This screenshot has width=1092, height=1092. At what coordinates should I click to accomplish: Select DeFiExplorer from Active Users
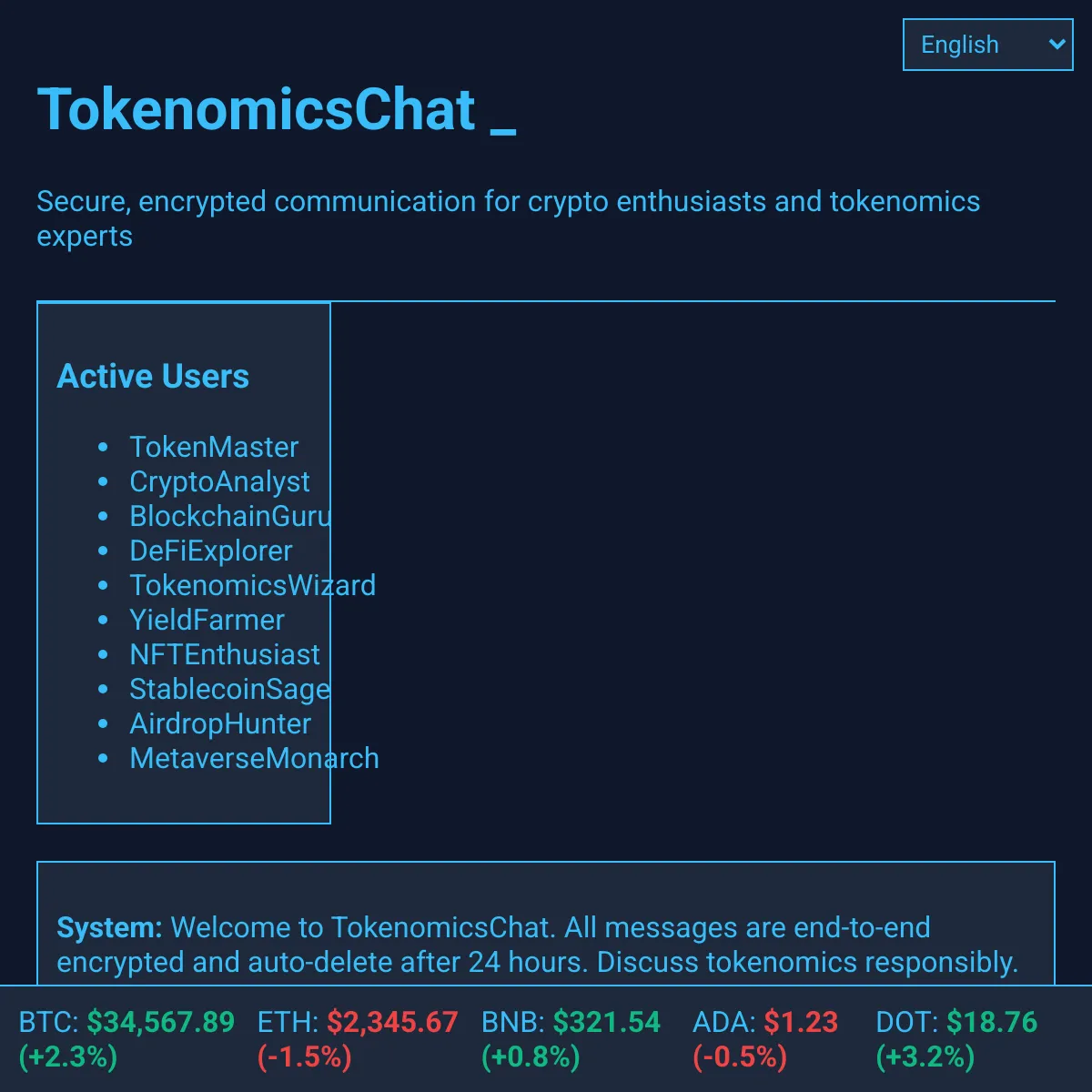[x=211, y=551]
